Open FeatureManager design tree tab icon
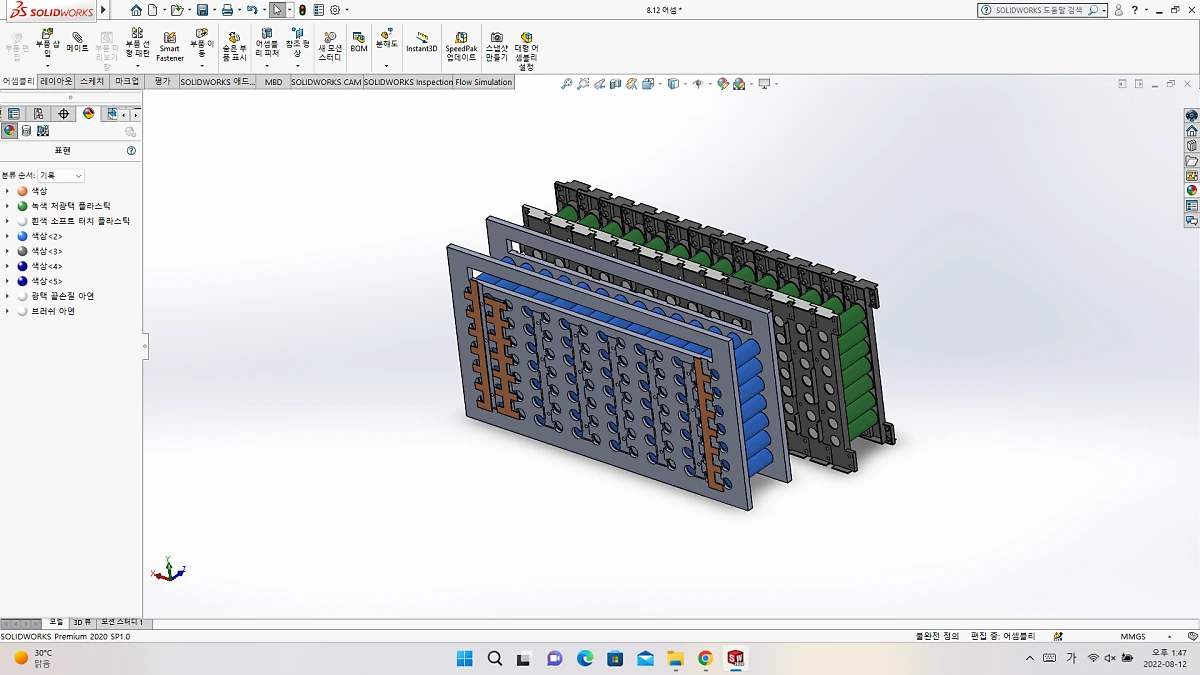Screen dimensions: 1200x675 click(x=14, y=114)
